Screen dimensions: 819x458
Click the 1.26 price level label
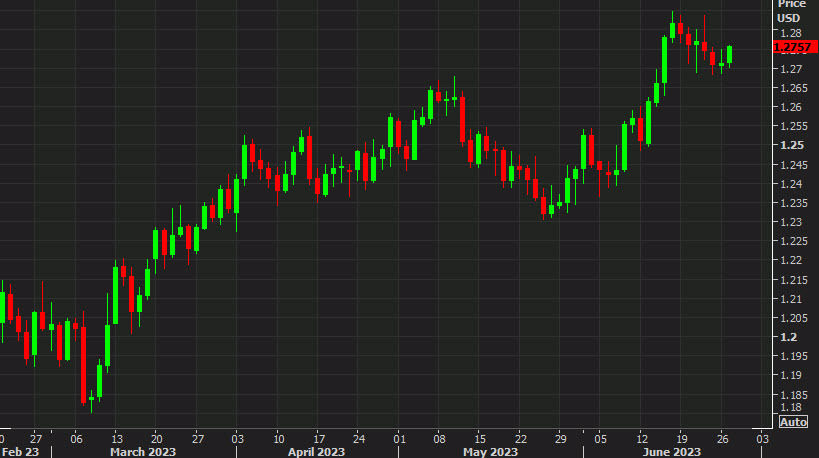(791, 107)
